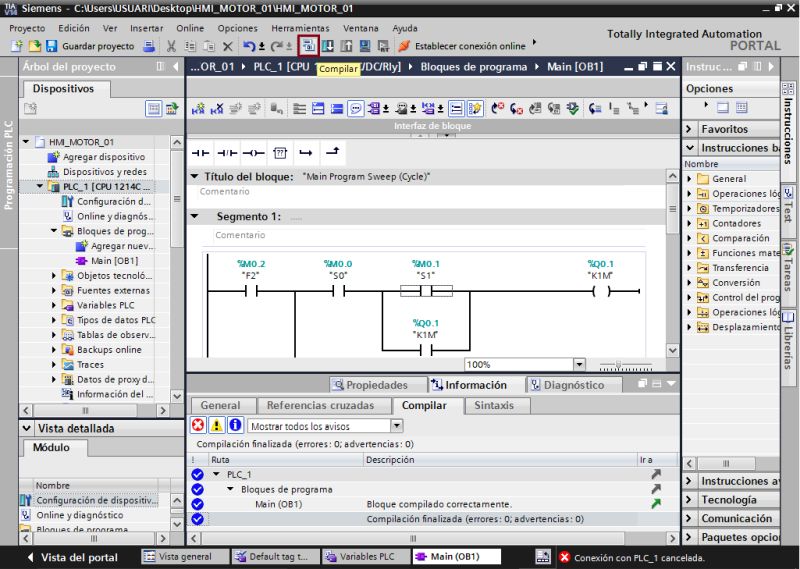Expand the Tecnología instructions section
Screen dimensions: 800x569
(x=689, y=500)
